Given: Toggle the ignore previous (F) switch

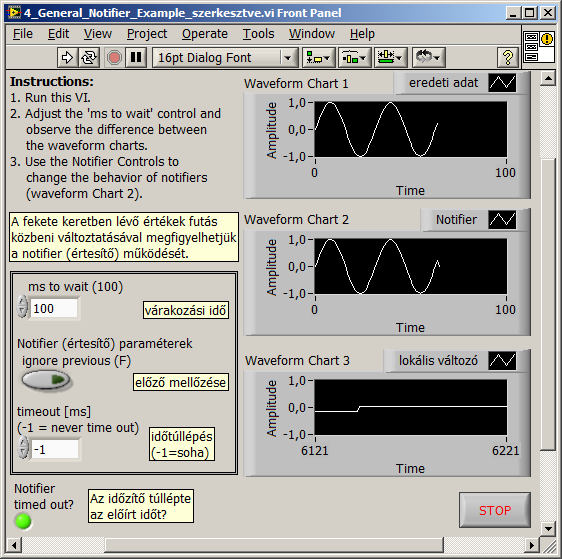Looking at the screenshot, I should 46,380.
